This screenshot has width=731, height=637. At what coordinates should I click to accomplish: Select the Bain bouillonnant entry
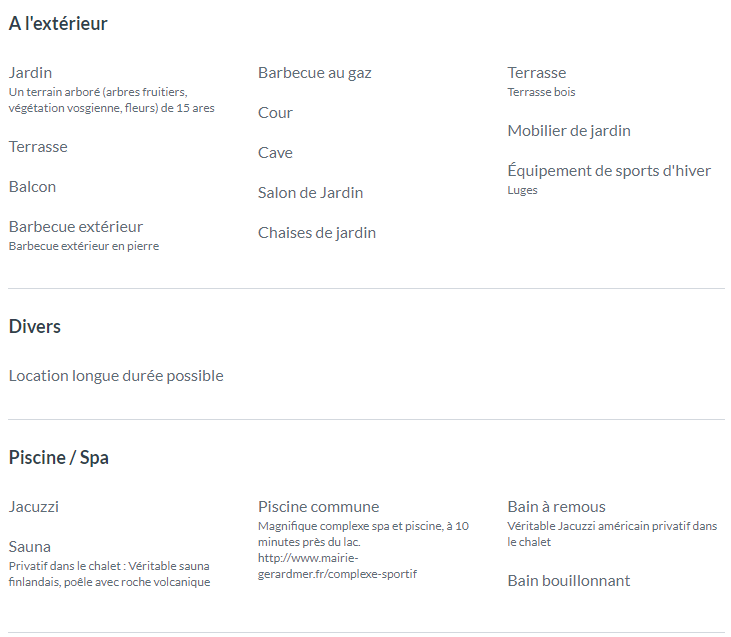tap(568, 581)
